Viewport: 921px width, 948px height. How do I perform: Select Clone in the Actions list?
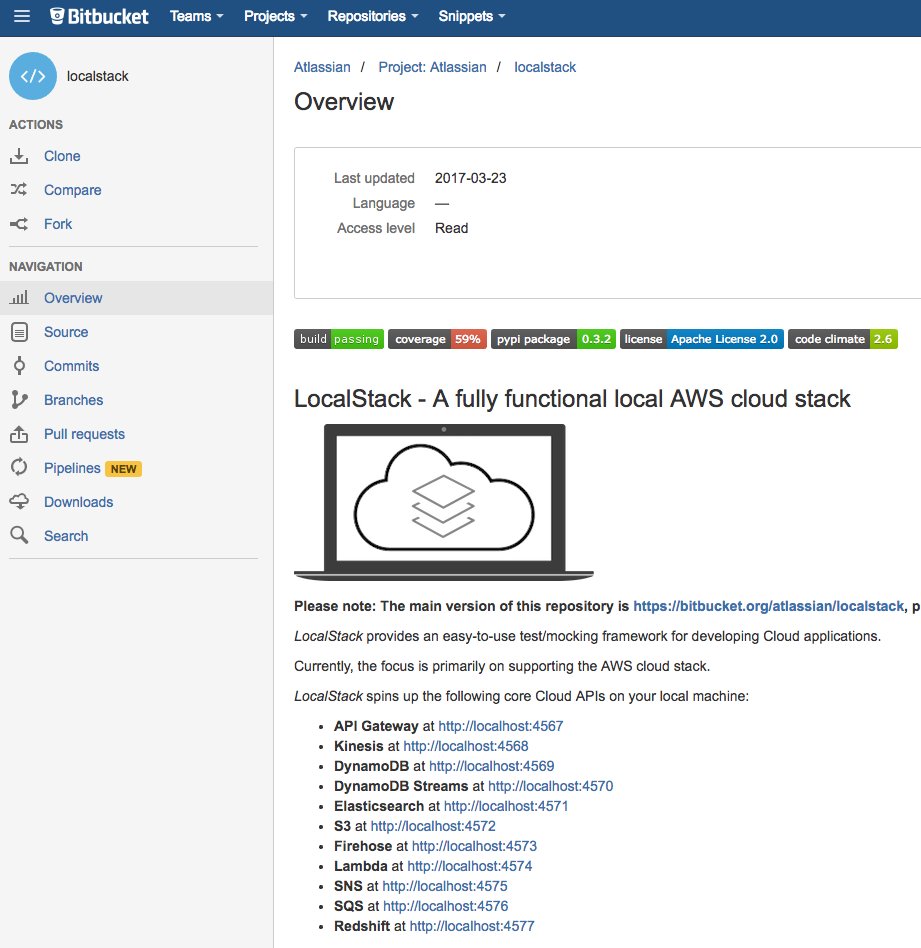[x=62, y=156]
